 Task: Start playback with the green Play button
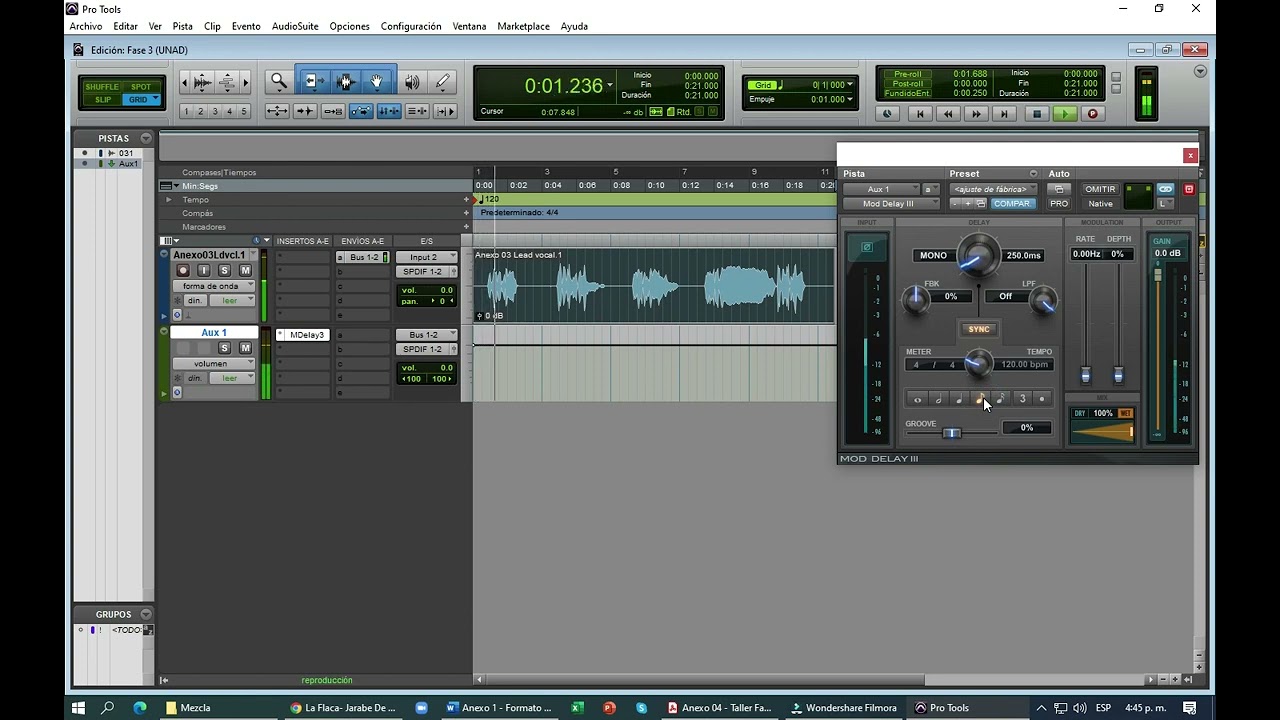pos(1065,114)
